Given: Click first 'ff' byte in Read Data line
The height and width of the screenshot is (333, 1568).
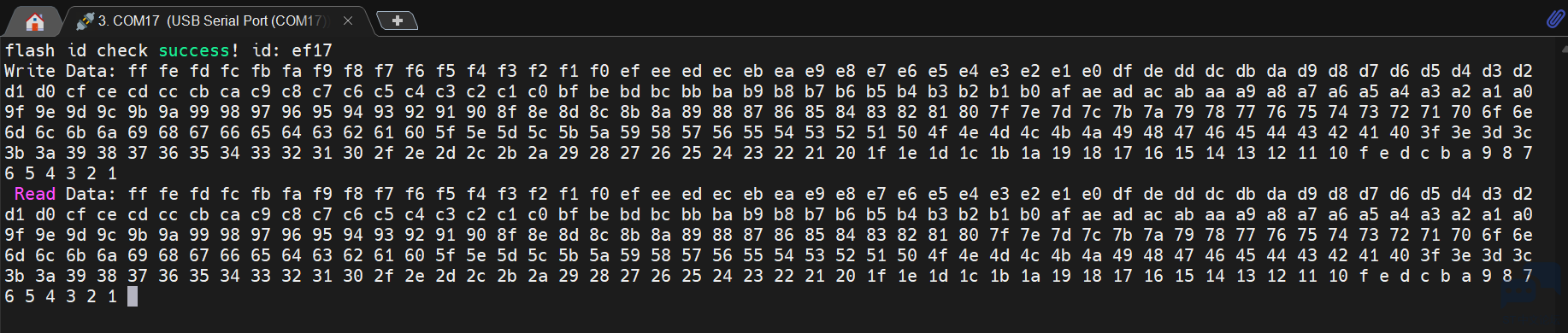Looking at the screenshot, I should 138,194.
